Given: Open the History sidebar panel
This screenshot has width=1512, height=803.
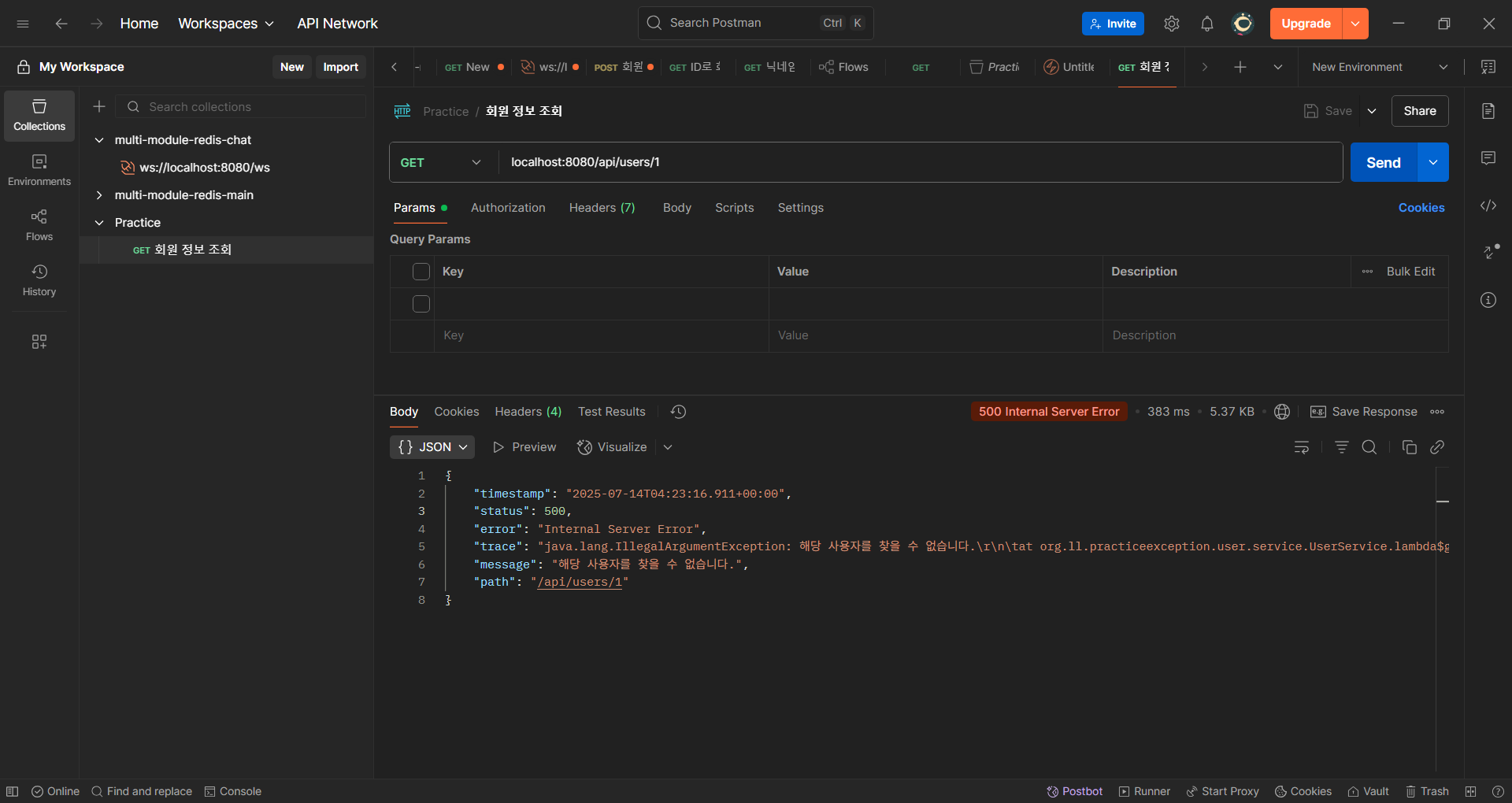Looking at the screenshot, I should tap(39, 281).
